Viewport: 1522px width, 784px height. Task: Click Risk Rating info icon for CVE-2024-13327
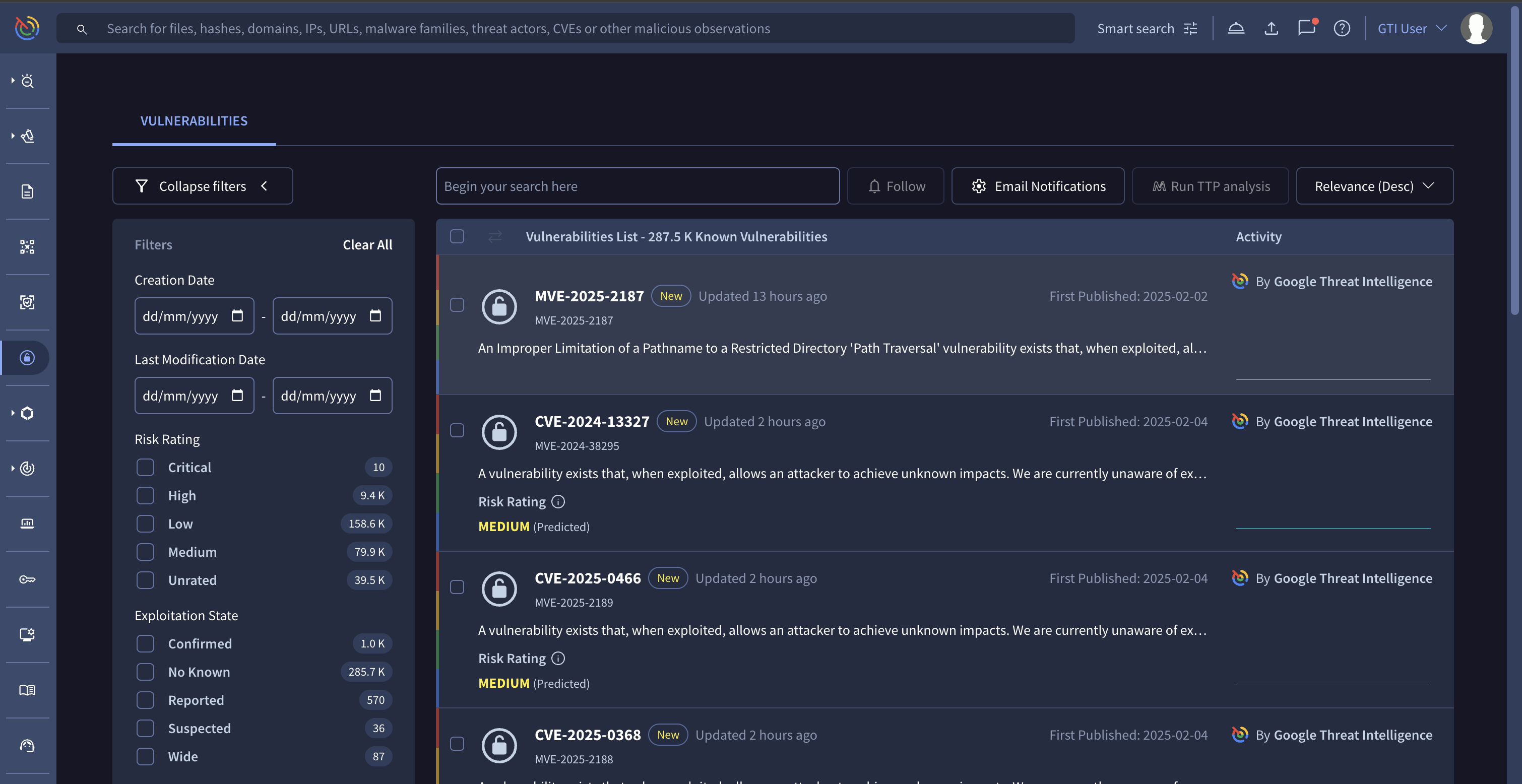558,502
